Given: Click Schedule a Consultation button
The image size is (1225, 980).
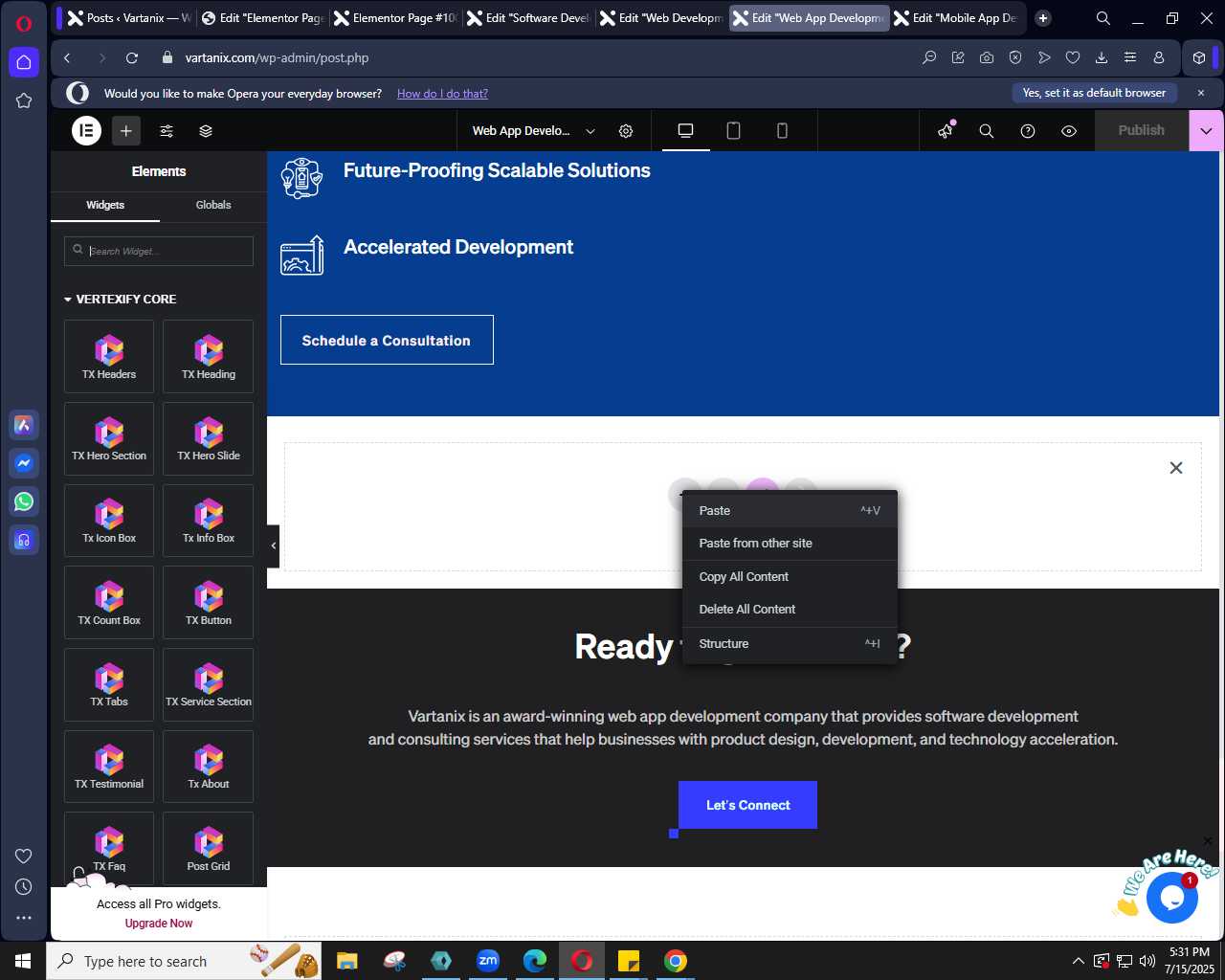Looking at the screenshot, I should (x=387, y=340).
